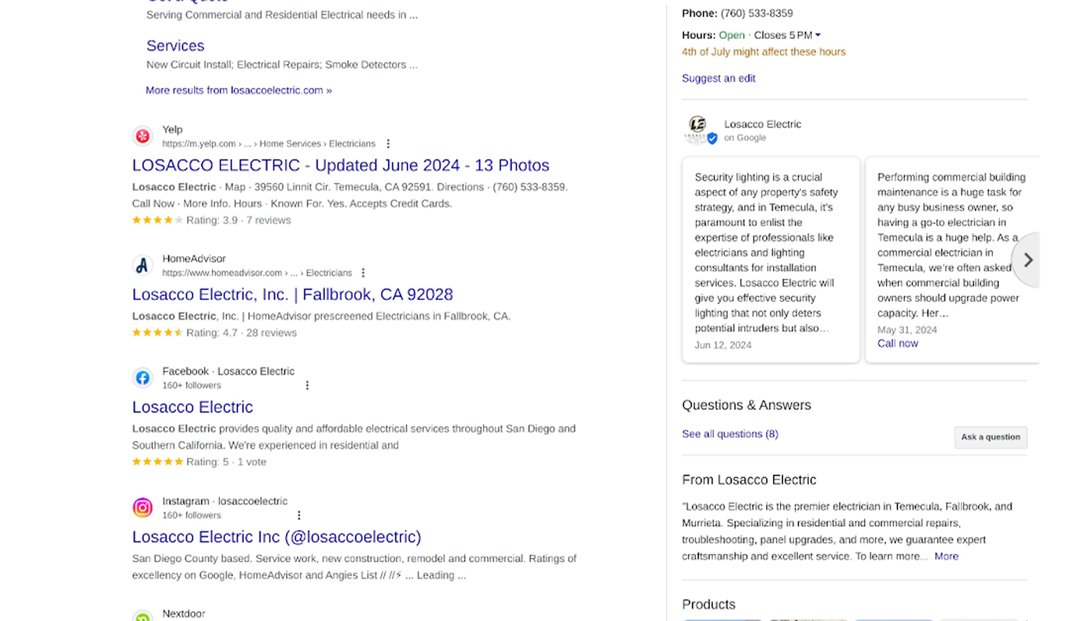Click the Yelp favicon icon
The image size is (1080, 621).
coord(143,136)
